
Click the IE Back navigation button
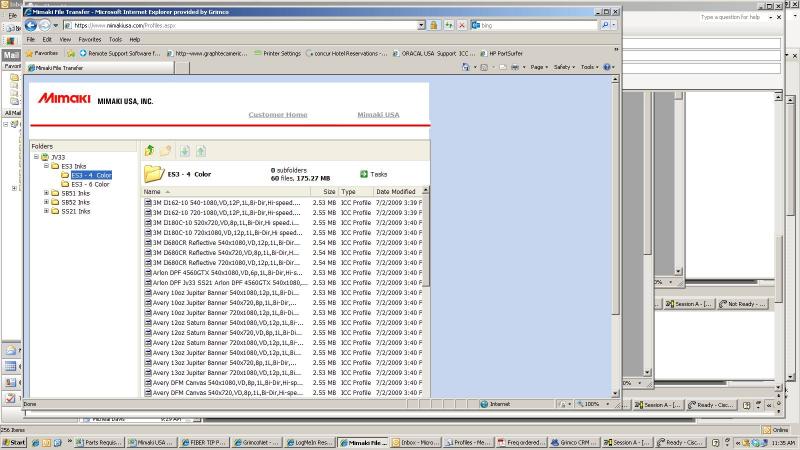click(31, 25)
